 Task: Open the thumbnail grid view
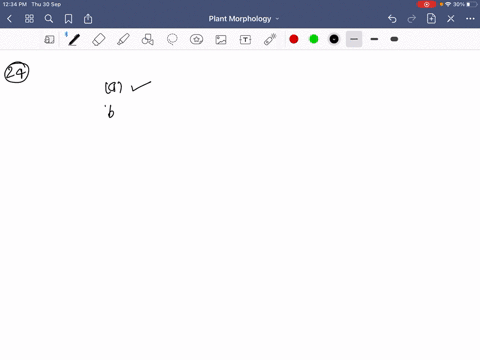(29, 19)
